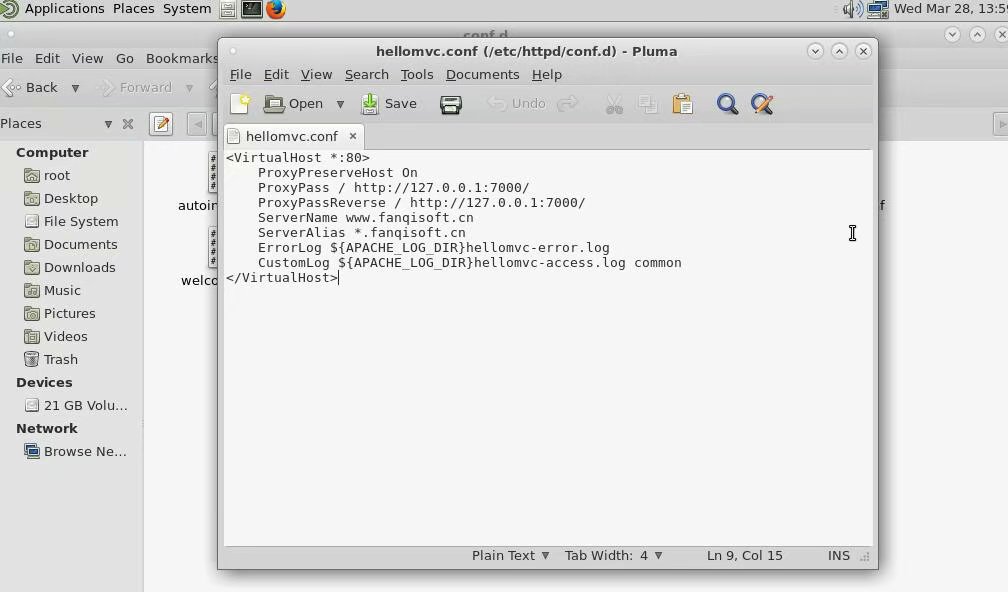Open file manager launcher in panel

tap(228, 9)
